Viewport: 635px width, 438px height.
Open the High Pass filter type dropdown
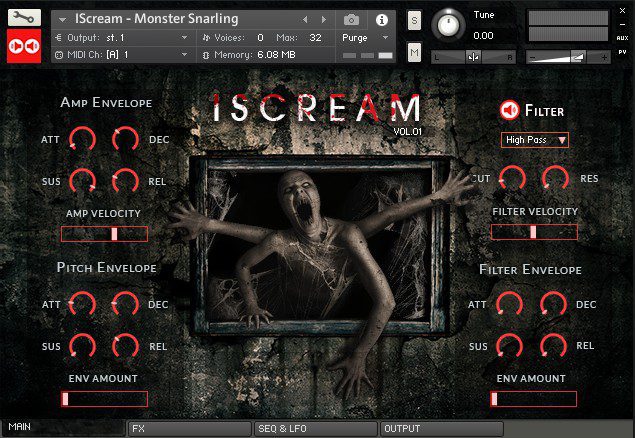tap(535, 140)
